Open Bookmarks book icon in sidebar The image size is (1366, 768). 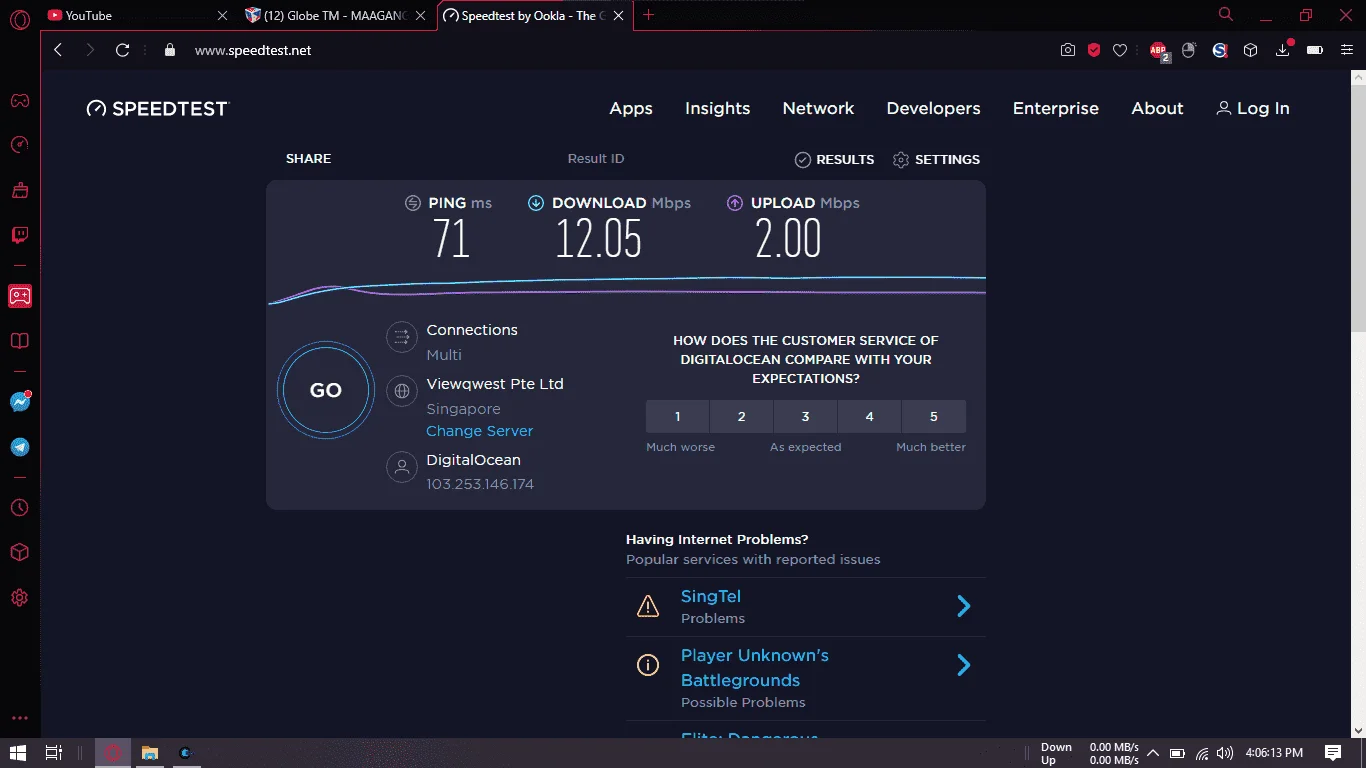pos(19,341)
